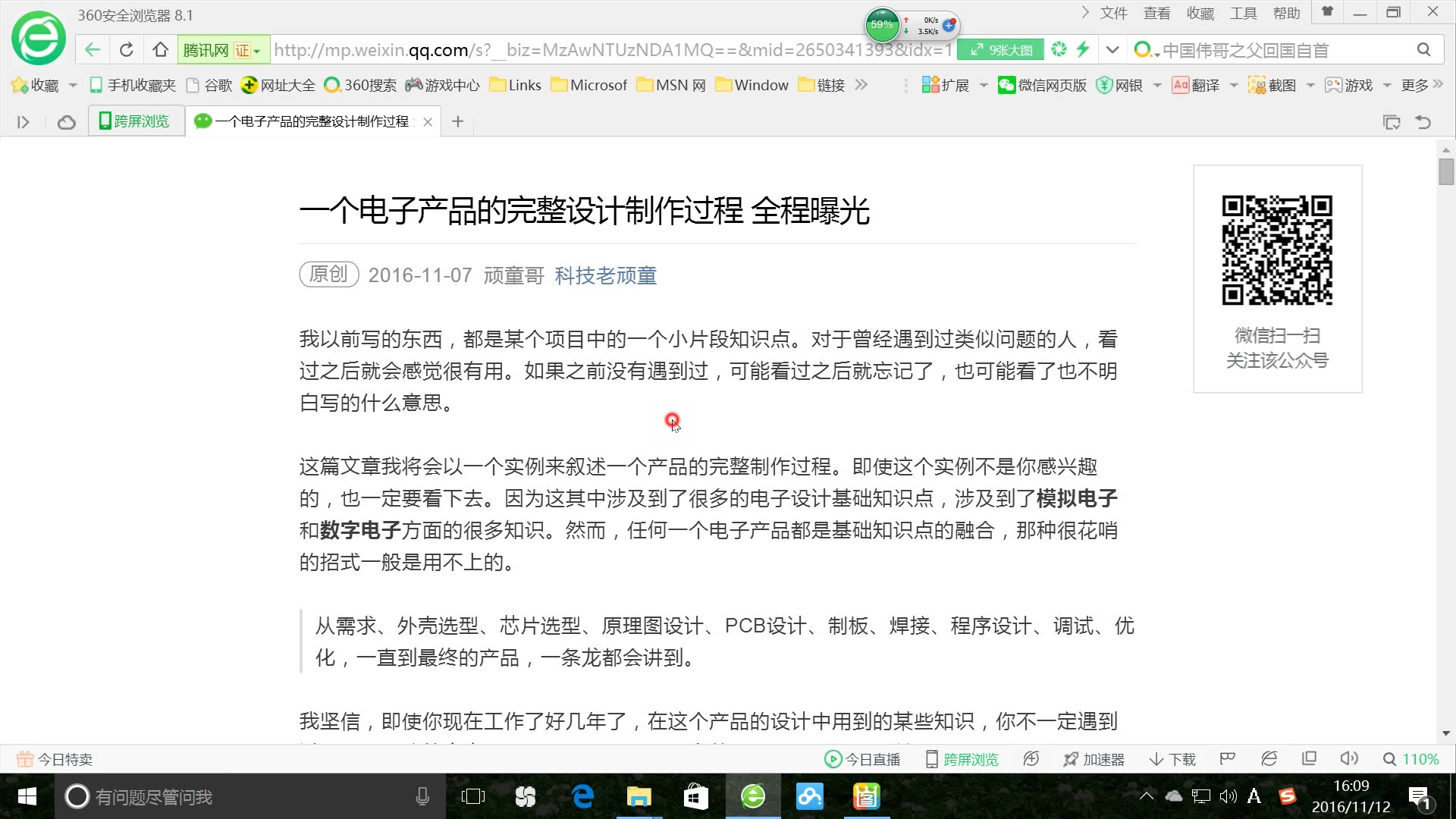Viewport: 1456px width, 819px height.
Task: Open the 下载 download manager
Action: click(x=1172, y=758)
